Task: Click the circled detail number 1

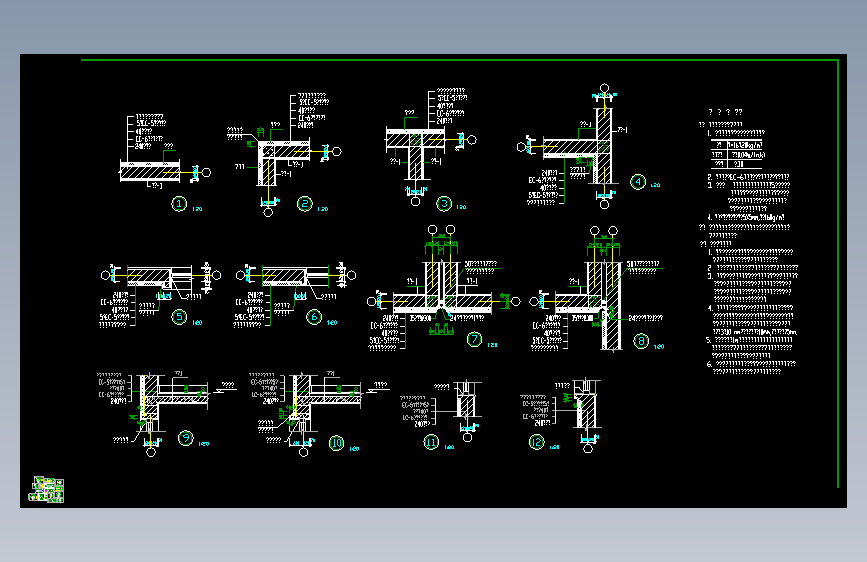Action: tap(179, 204)
